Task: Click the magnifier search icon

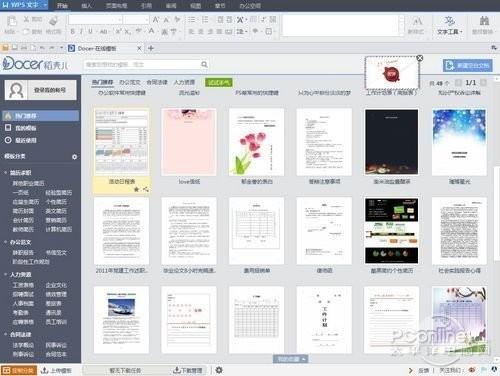Action: click(x=204, y=64)
